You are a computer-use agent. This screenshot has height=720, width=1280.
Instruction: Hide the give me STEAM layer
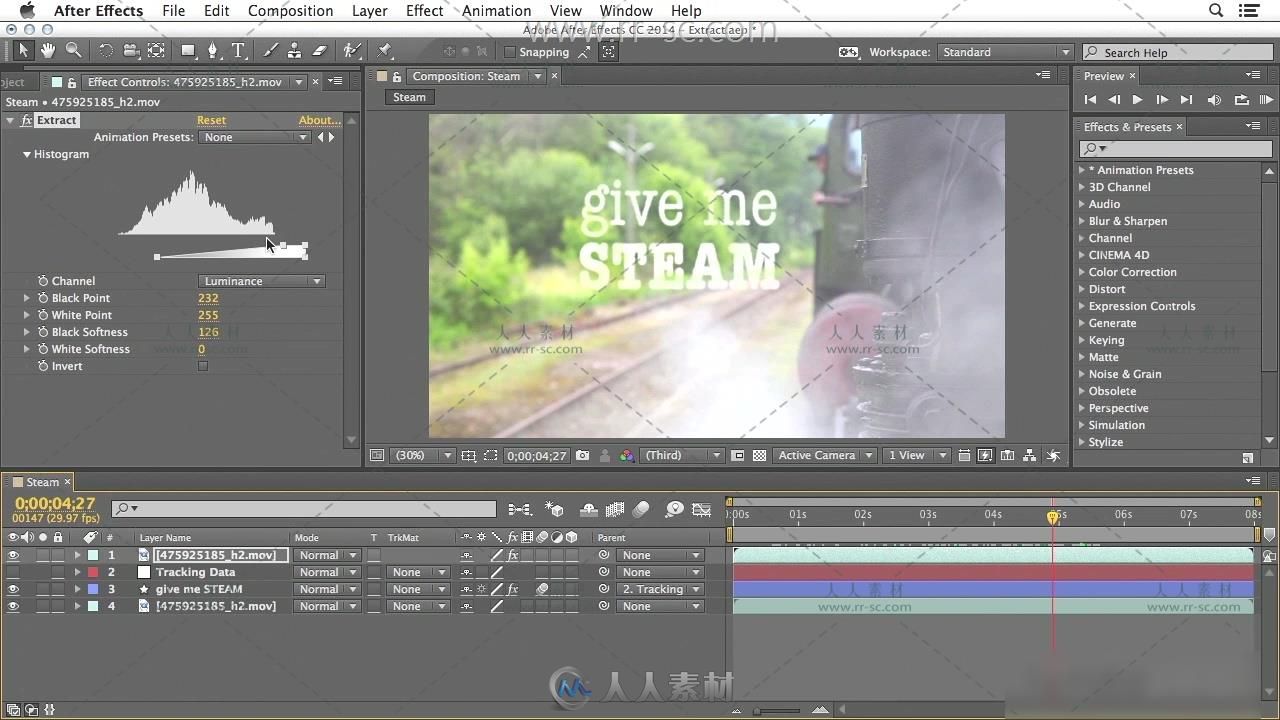click(13, 589)
